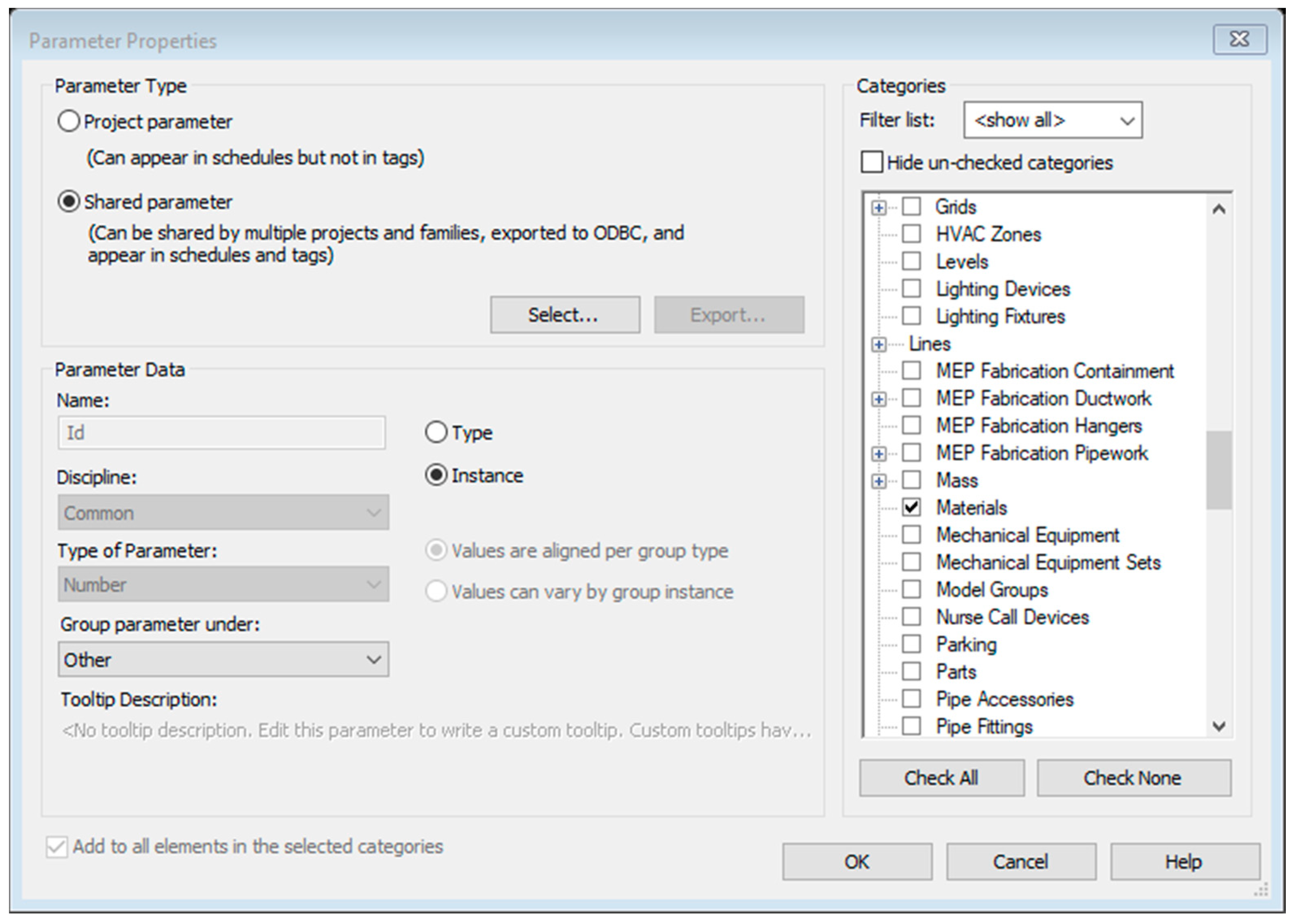Expand MEP Fabrication Pipework node
1296x924 pixels.
(878, 453)
